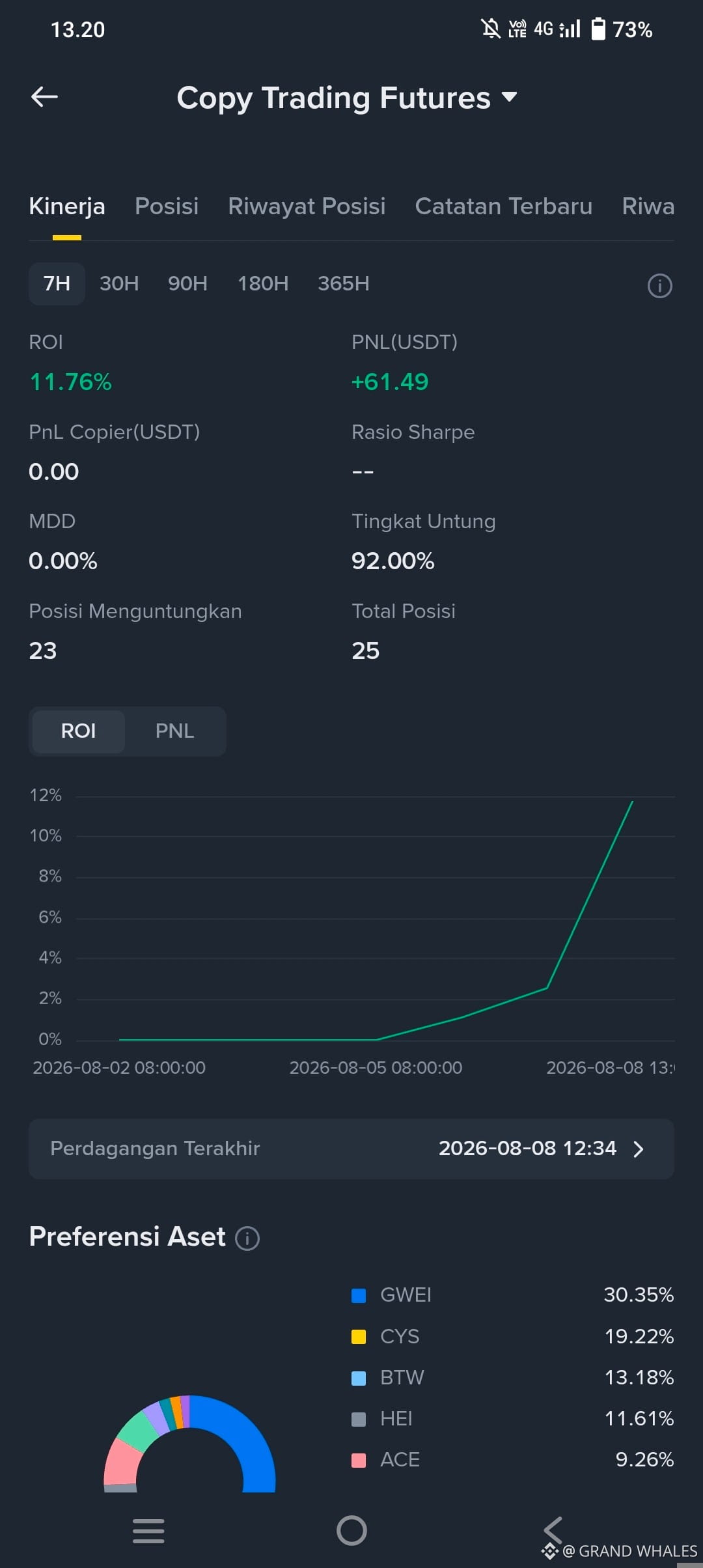Tap the Android back chevron icon
703x1568 pixels.
pos(553,1529)
